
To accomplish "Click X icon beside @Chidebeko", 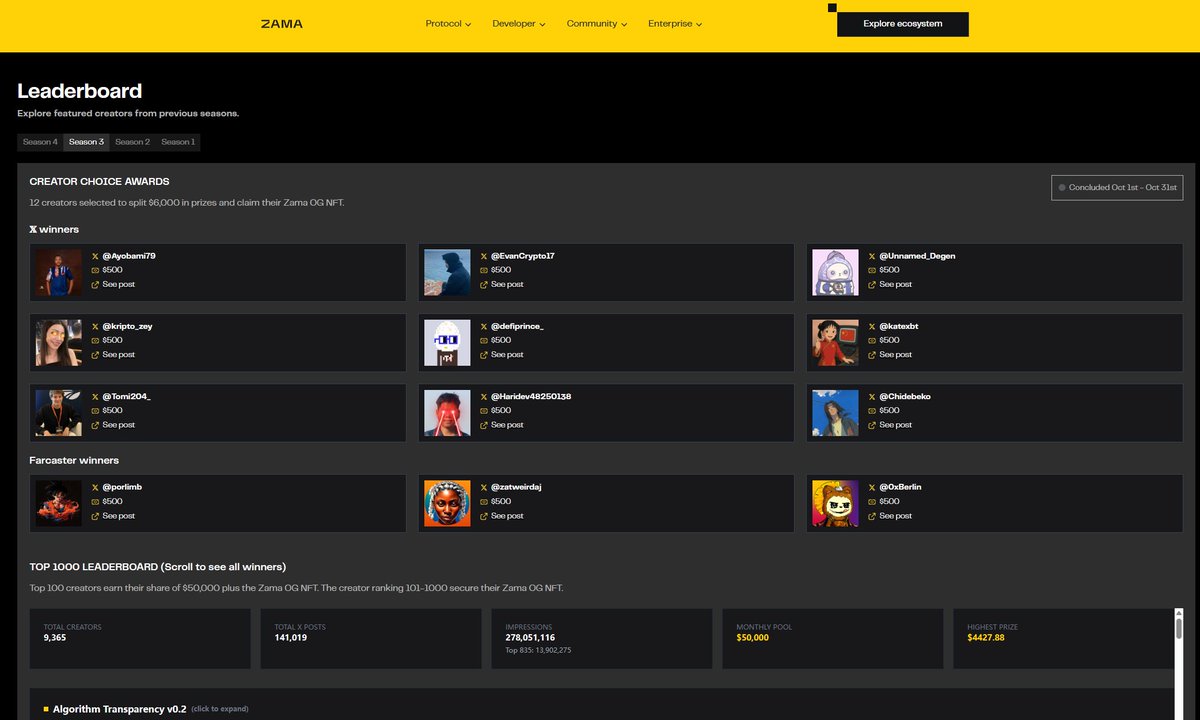I will (871, 397).
